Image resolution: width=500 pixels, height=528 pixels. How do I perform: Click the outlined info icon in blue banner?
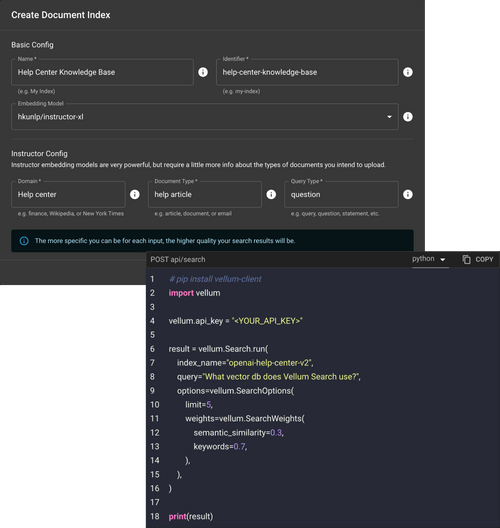coord(24,241)
